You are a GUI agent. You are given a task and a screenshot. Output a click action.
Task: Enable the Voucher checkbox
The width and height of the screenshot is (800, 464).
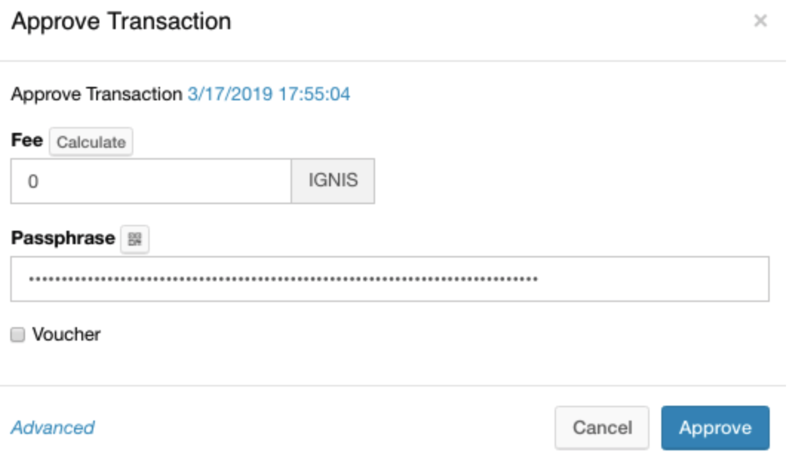17,335
